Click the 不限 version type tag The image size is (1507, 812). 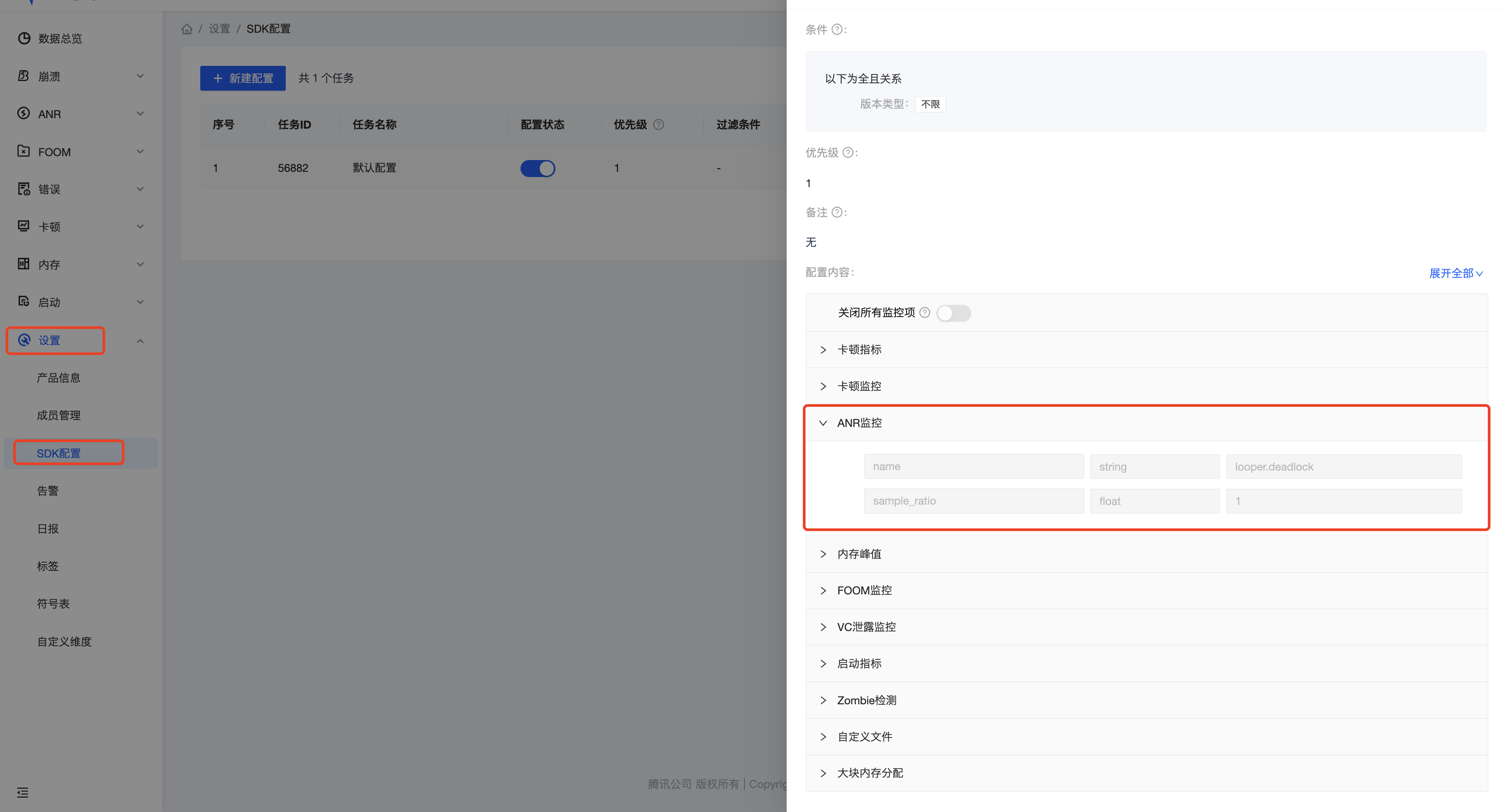pyautogui.click(x=930, y=105)
